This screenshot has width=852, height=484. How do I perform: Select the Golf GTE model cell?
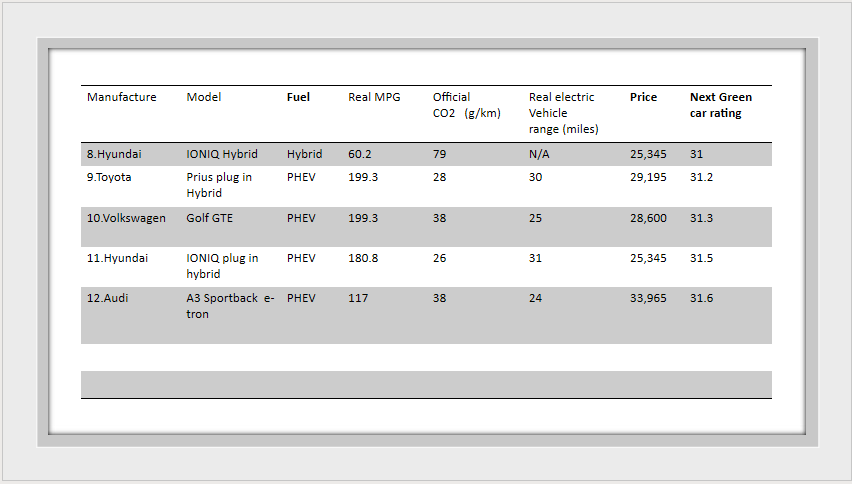209,218
